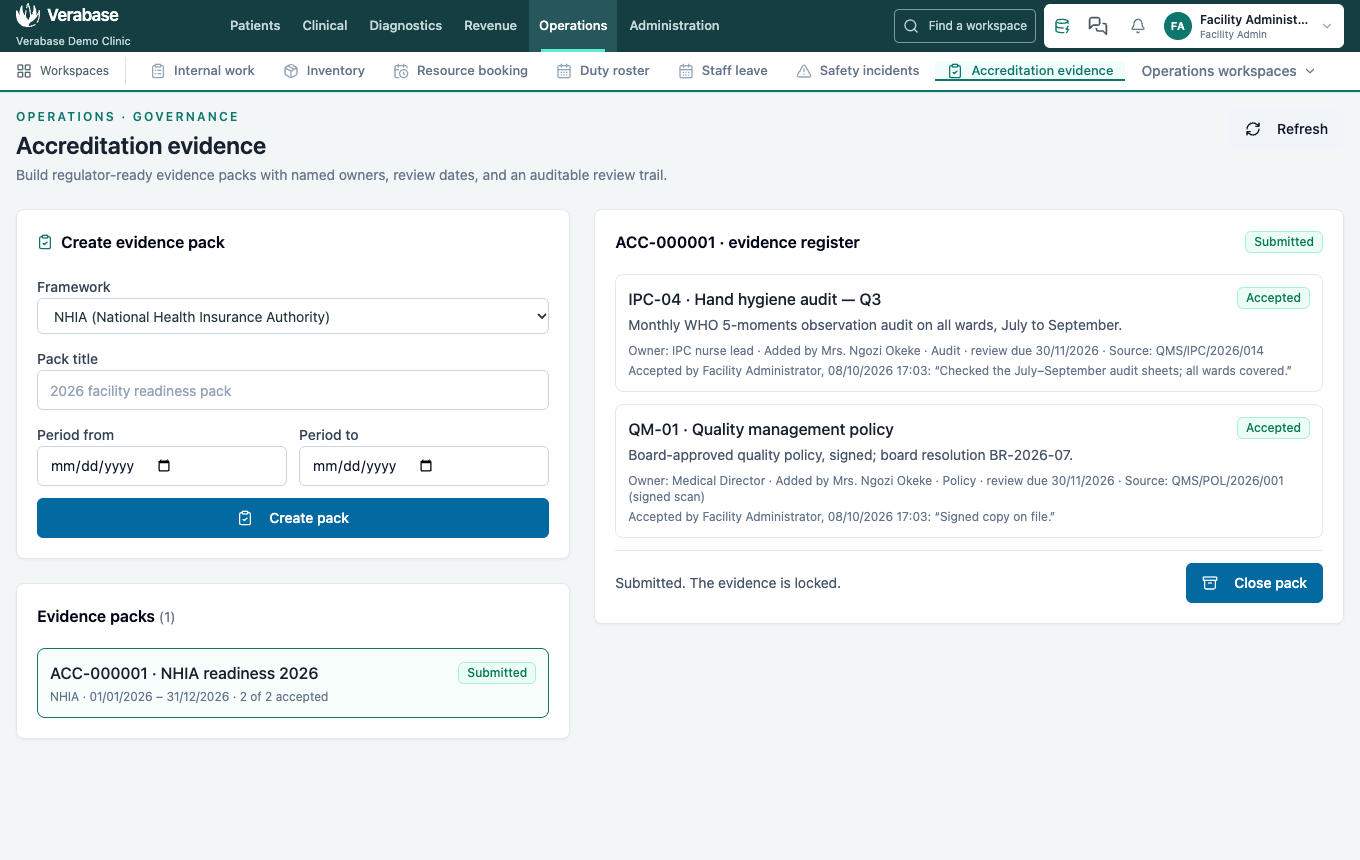Open the Facility Administrator account menu

pos(1248,26)
